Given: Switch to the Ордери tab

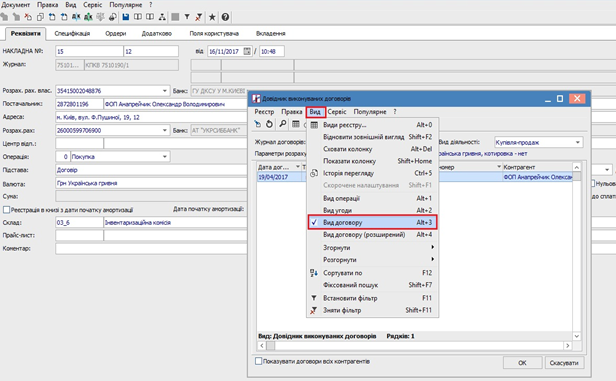Looking at the screenshot, I should pos(116,33).
